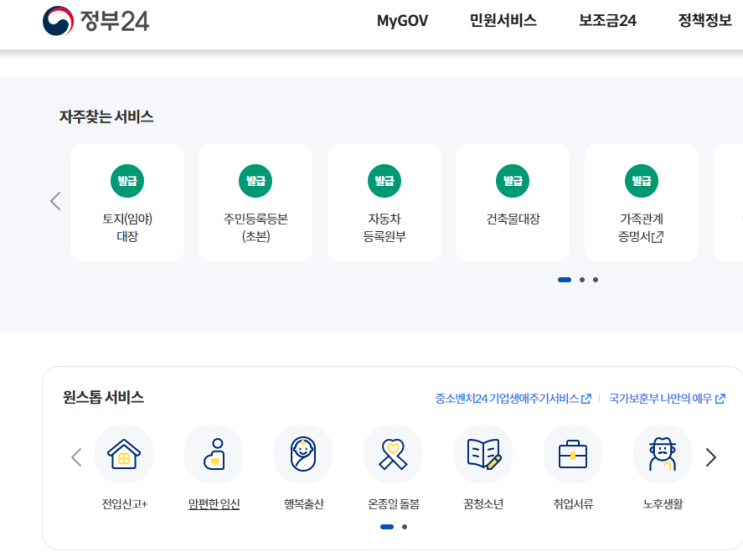
Task: Click the 발급 badge on 가족관계 증명서
Action: [x=642, y=181]
